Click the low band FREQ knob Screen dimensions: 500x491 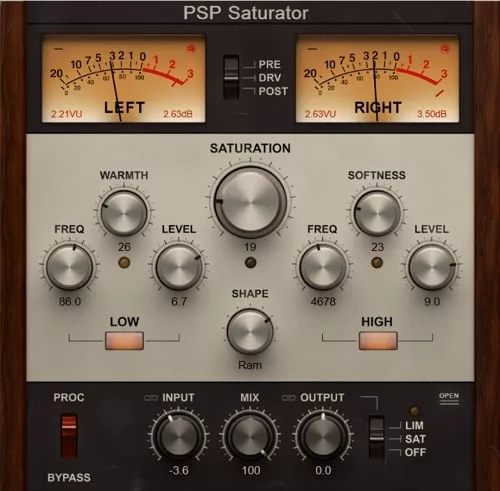tap(69, 267)
